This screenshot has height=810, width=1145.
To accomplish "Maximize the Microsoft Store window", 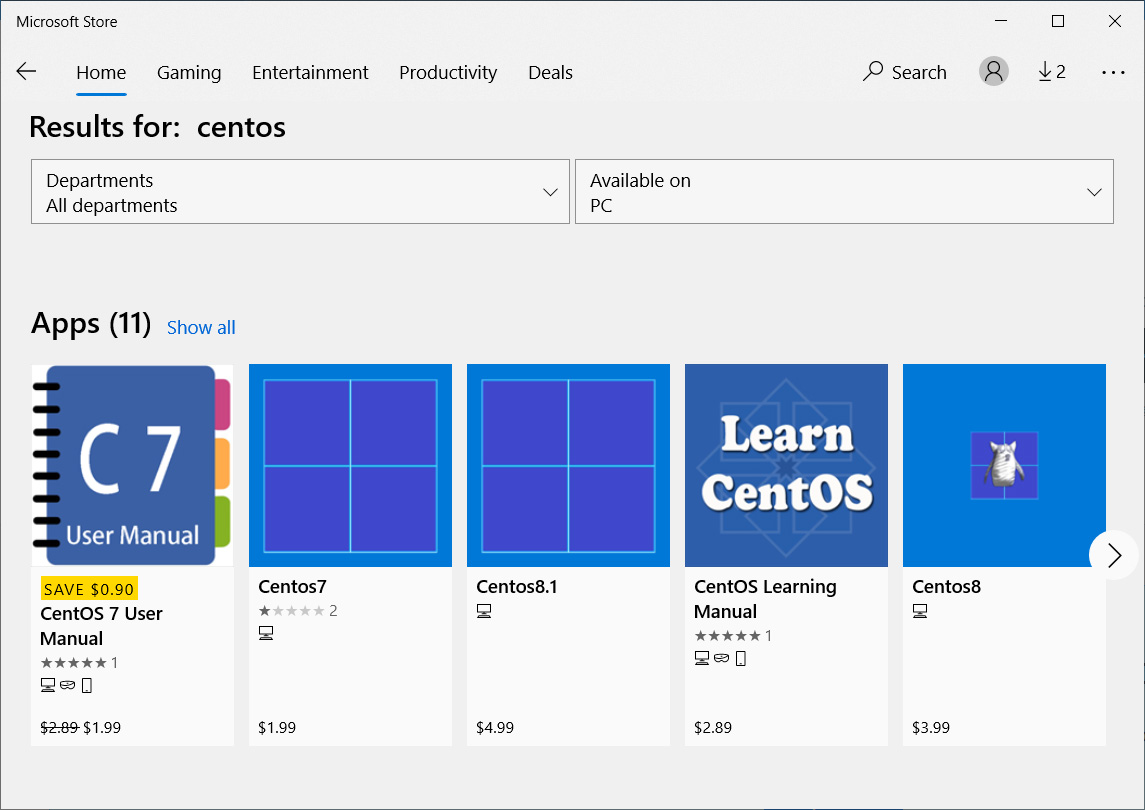I will [x=1057, y=21].
